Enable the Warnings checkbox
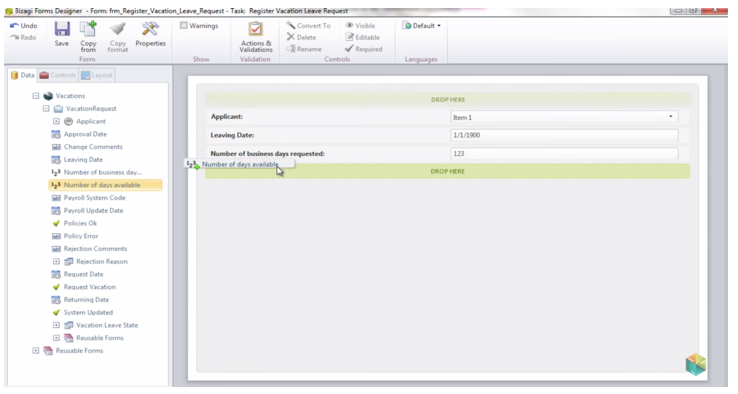738x394 pixels. [x=184, y=25]
